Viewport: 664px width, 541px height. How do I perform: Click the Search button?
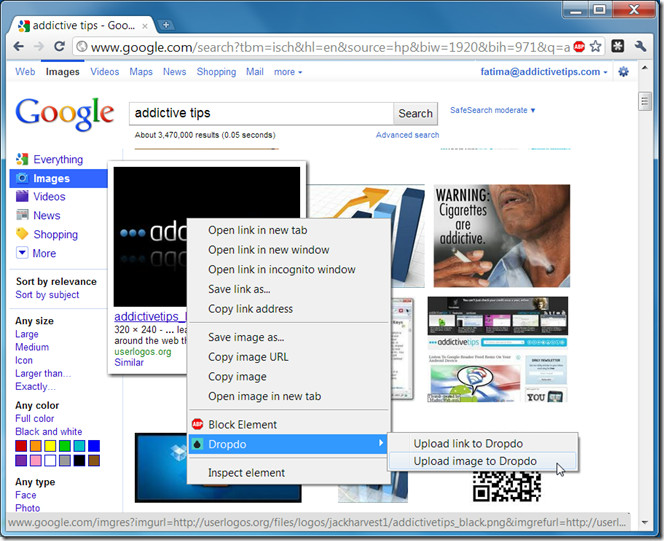pyautogui.click(x=415, y=113)
